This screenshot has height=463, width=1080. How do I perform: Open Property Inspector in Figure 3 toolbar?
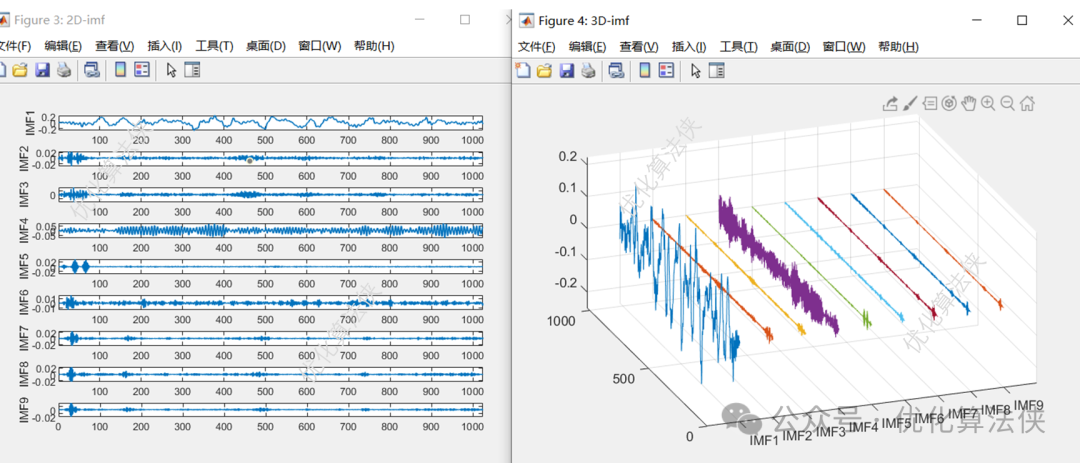192,70
